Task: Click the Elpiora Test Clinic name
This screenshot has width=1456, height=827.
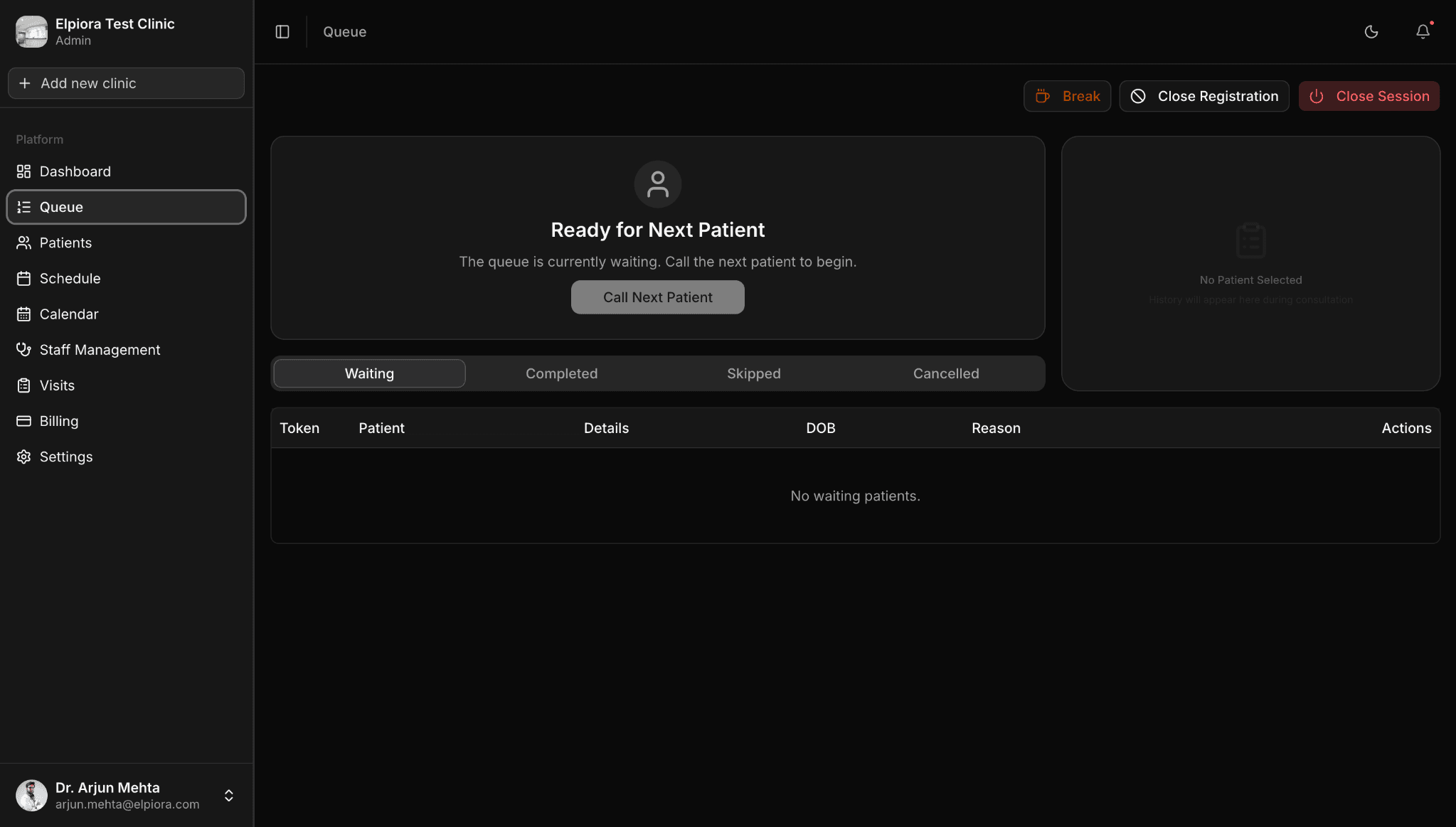Action: (x=115, y=23)
